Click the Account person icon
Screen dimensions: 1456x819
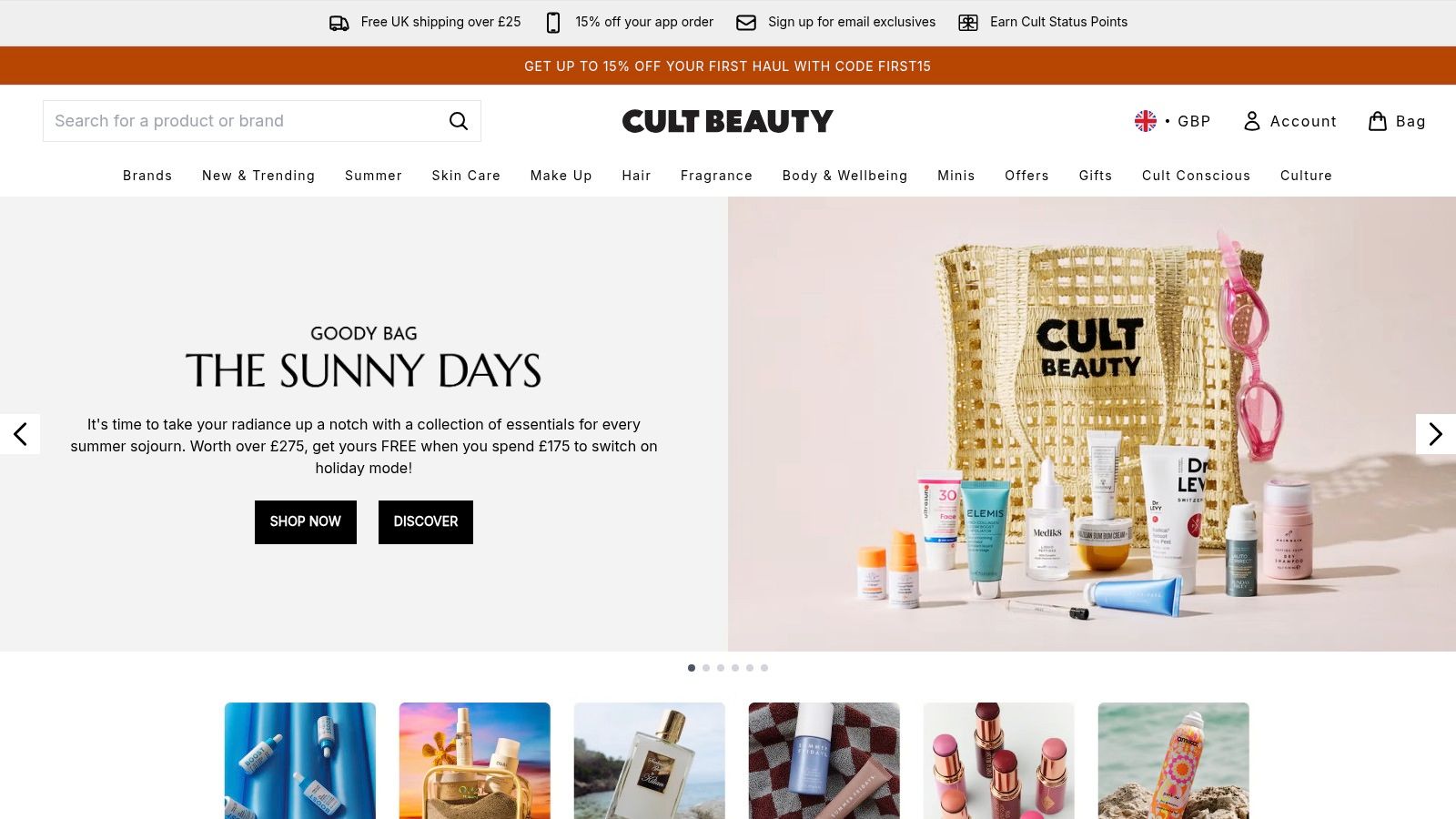click(1252, 121)
